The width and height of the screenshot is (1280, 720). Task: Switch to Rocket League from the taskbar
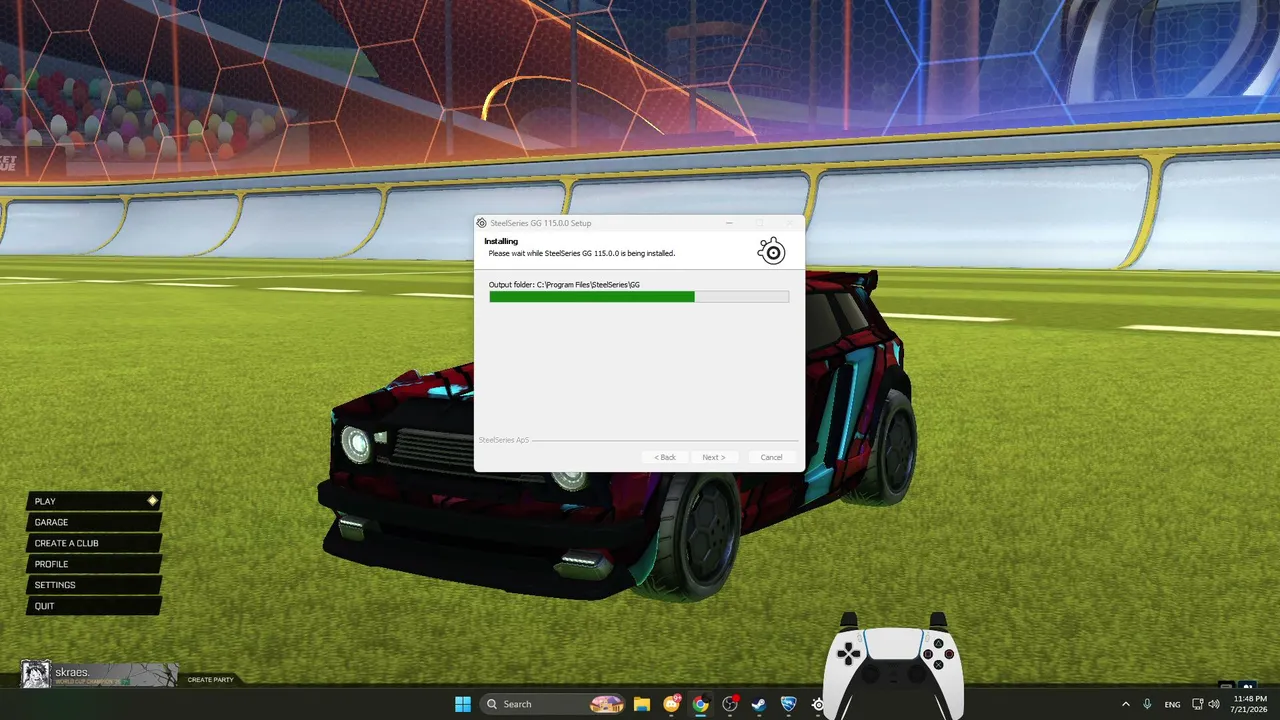(x=788, y=704)
